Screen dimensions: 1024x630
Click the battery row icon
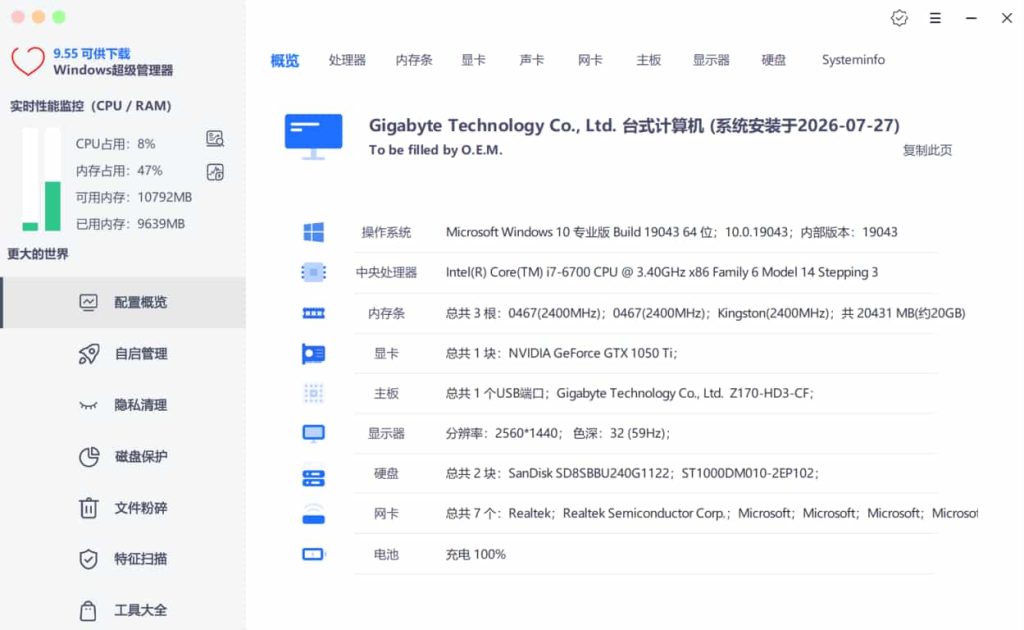pos(313,554)
